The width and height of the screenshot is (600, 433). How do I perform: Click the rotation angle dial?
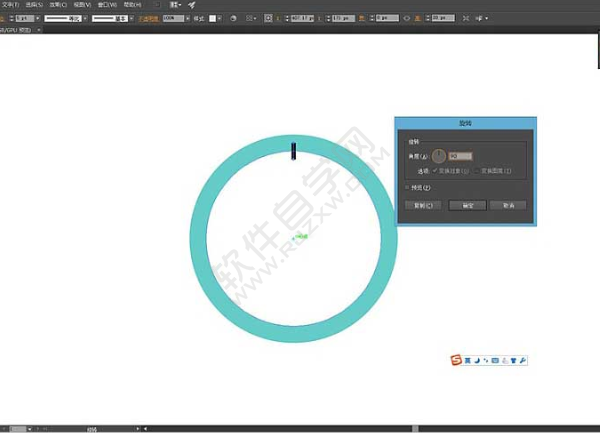[439, 156]
